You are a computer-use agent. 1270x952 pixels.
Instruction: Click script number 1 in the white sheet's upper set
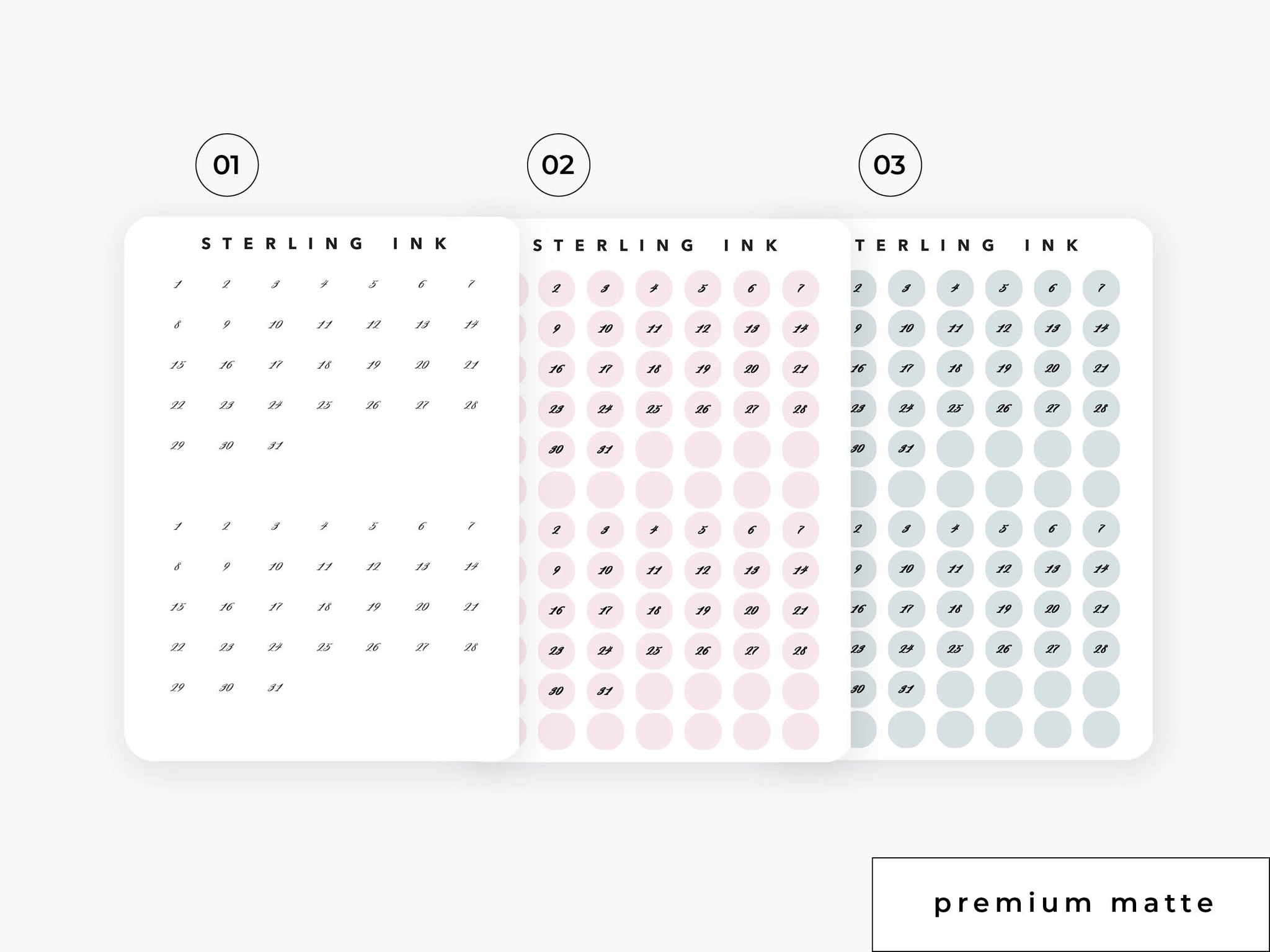pos(178,284)
